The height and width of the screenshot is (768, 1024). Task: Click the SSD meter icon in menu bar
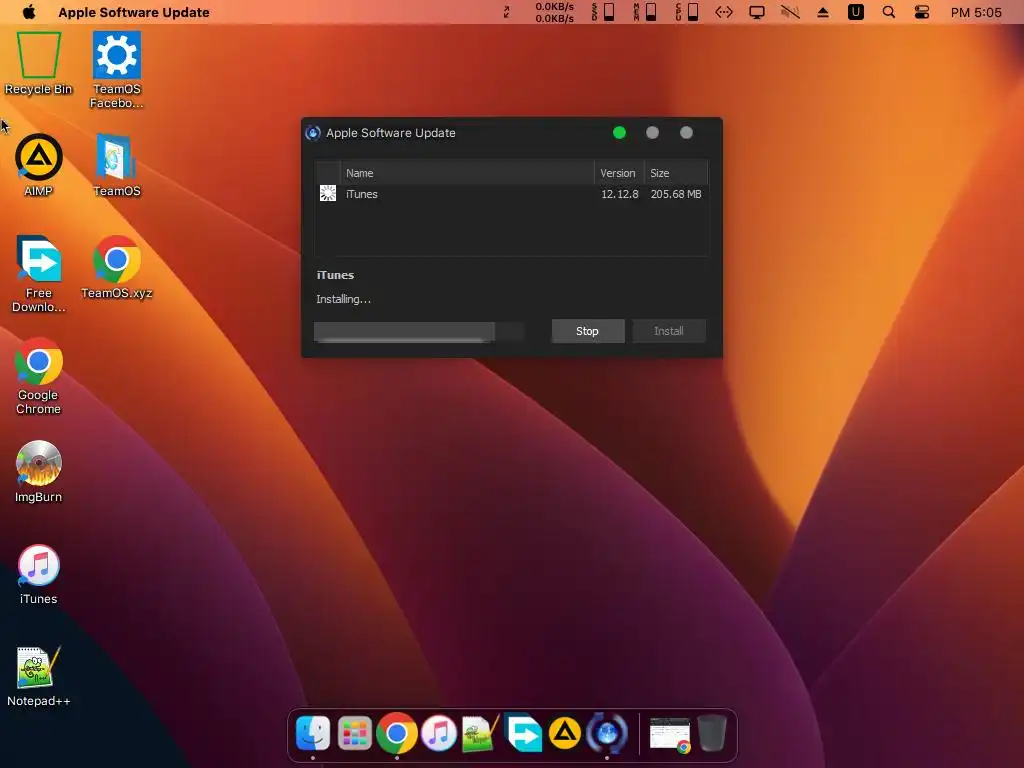pos(603,12)
